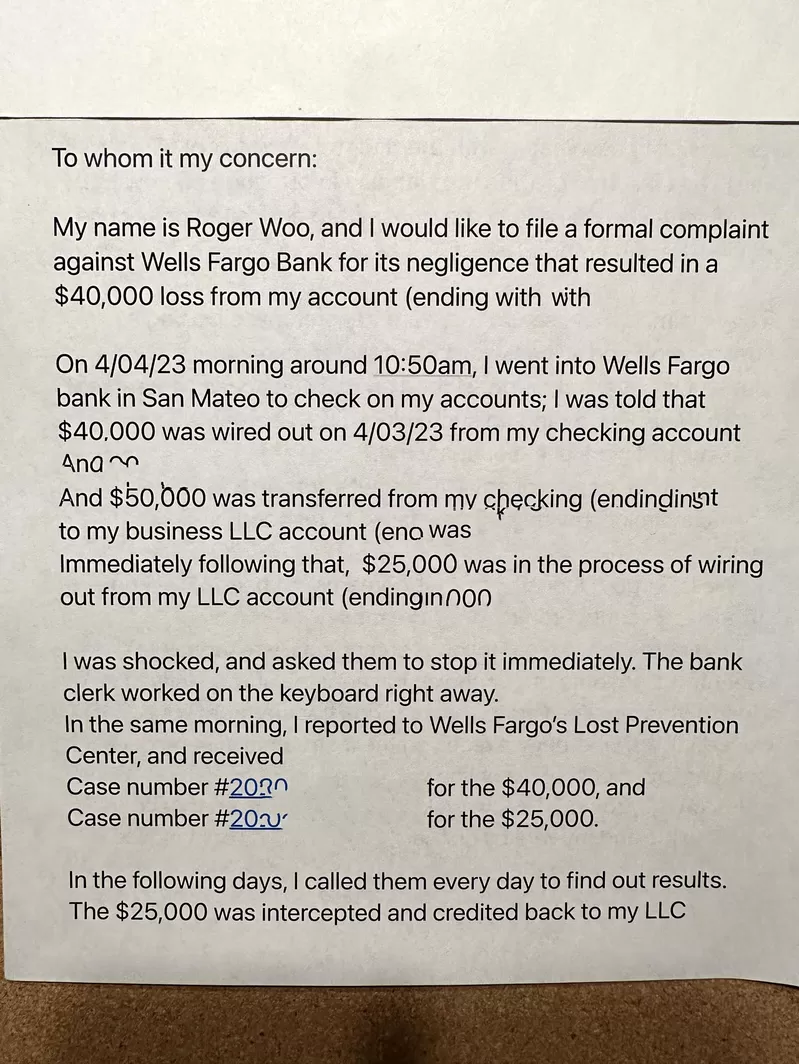The width and height of the screenshot is (799, 1064).
Task: Click the words 'intercepted and credited back'
Action: [420, 911]
